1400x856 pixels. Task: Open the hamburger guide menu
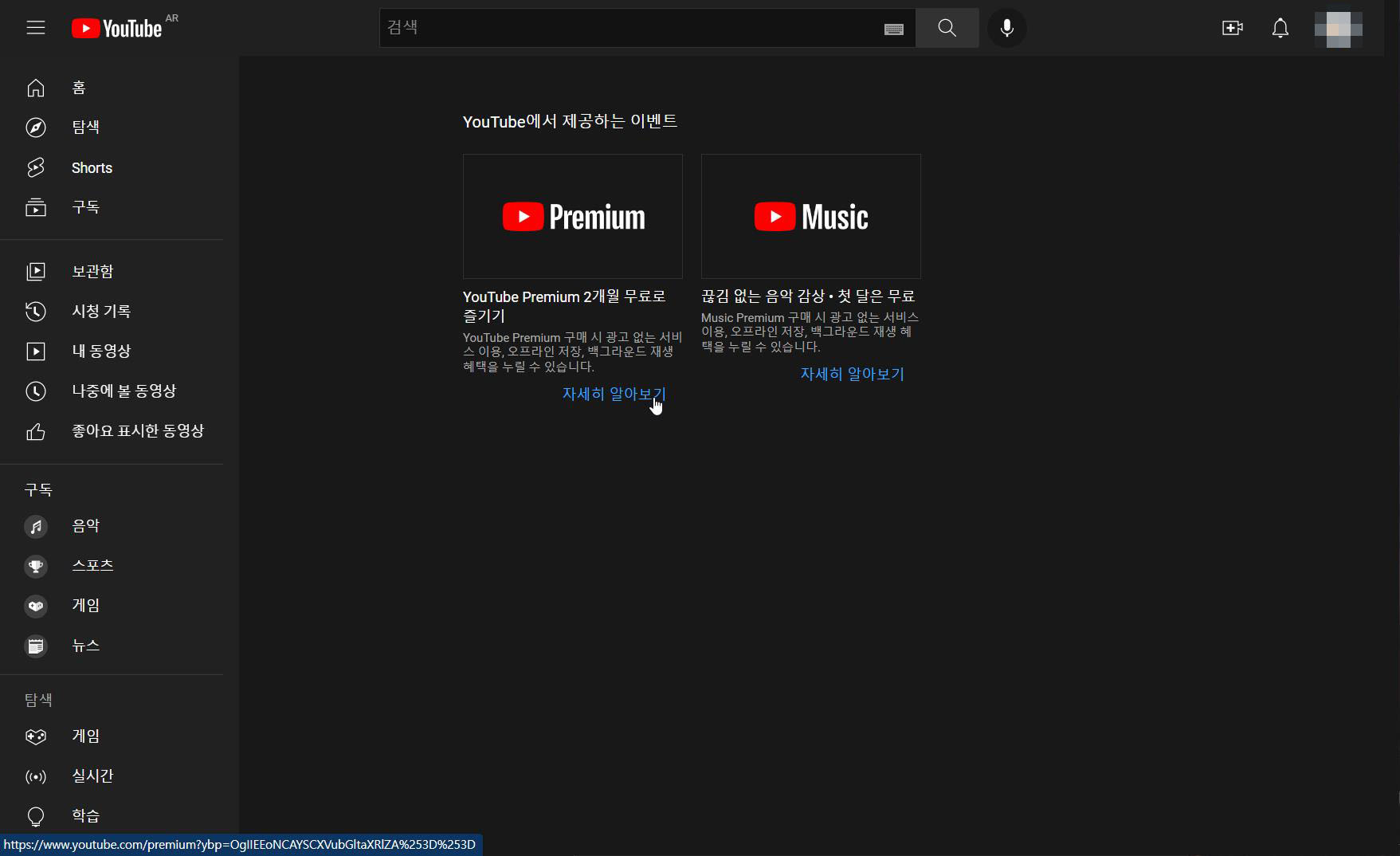36,28
